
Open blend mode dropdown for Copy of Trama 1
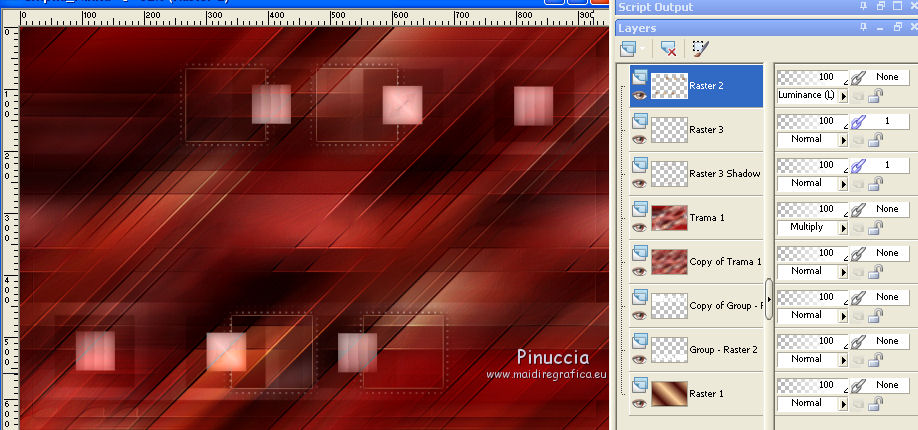coord(843,272)
